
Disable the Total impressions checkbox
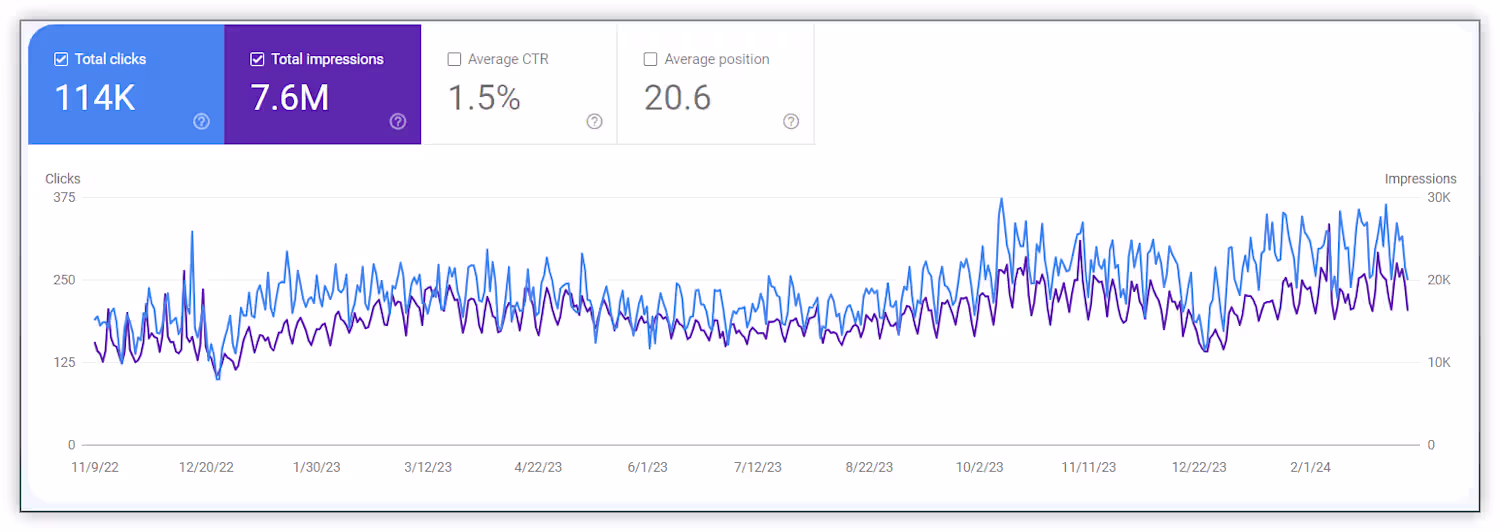pos(257,59)
